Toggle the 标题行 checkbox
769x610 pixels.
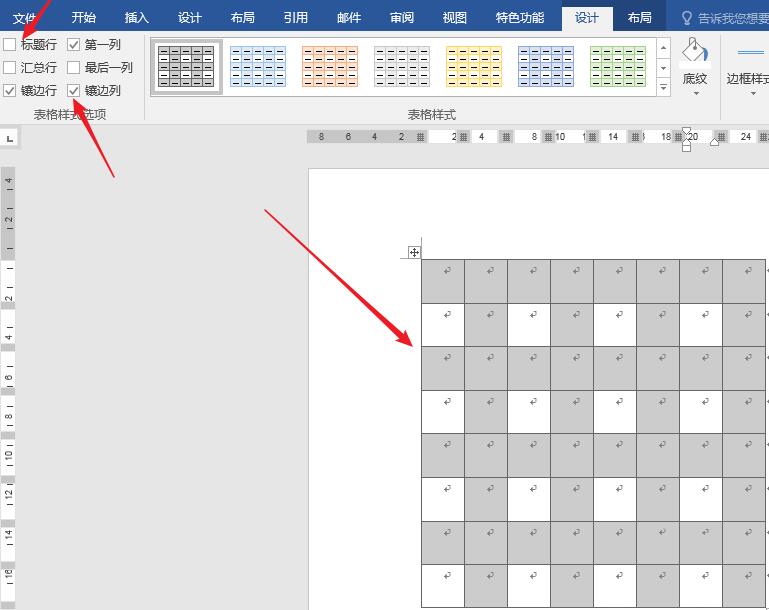point(9,45)
